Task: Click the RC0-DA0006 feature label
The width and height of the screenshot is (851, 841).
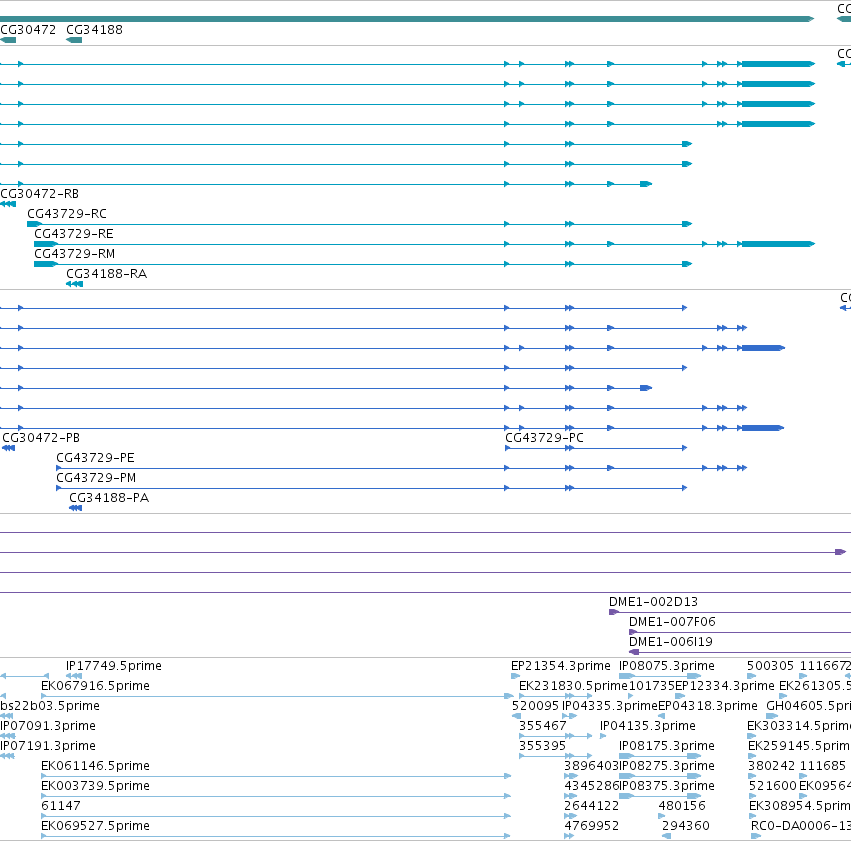Action: click(x=801, y=826)
